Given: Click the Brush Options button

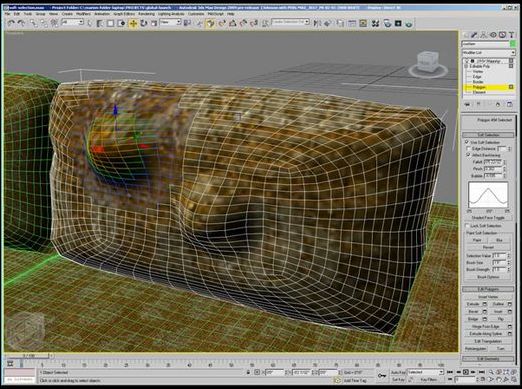Looking at the screenshot, I should coord(488,277).
